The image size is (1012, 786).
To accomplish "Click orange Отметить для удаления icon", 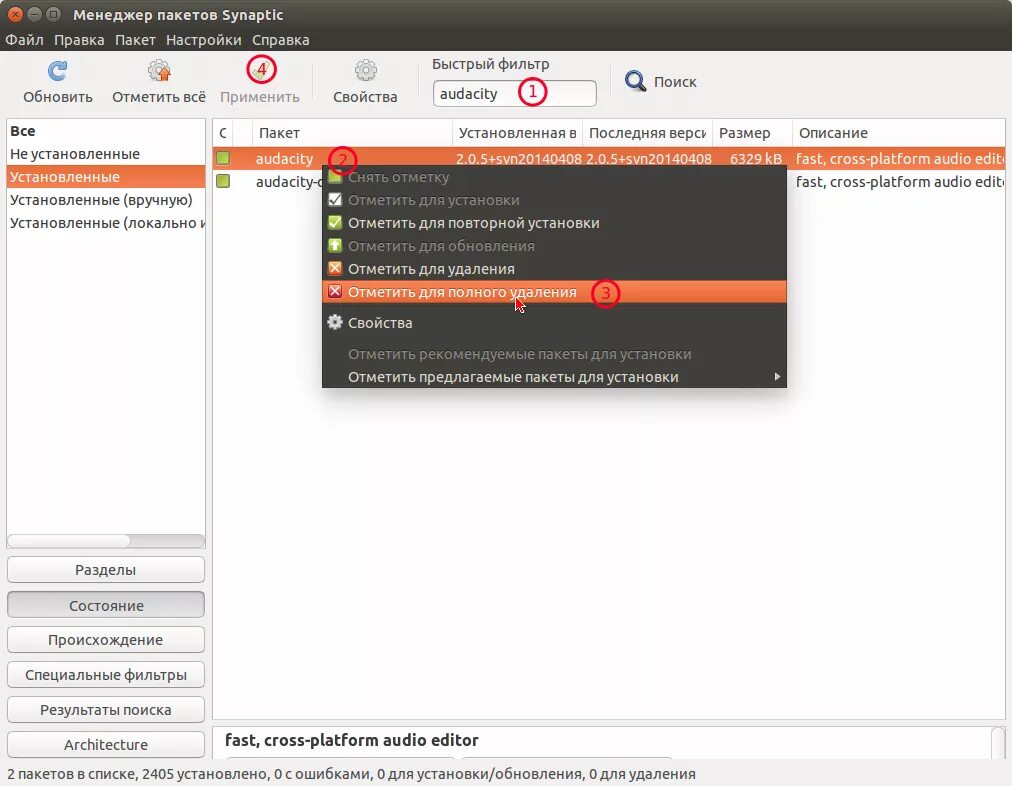I will (x=335, y=268).
